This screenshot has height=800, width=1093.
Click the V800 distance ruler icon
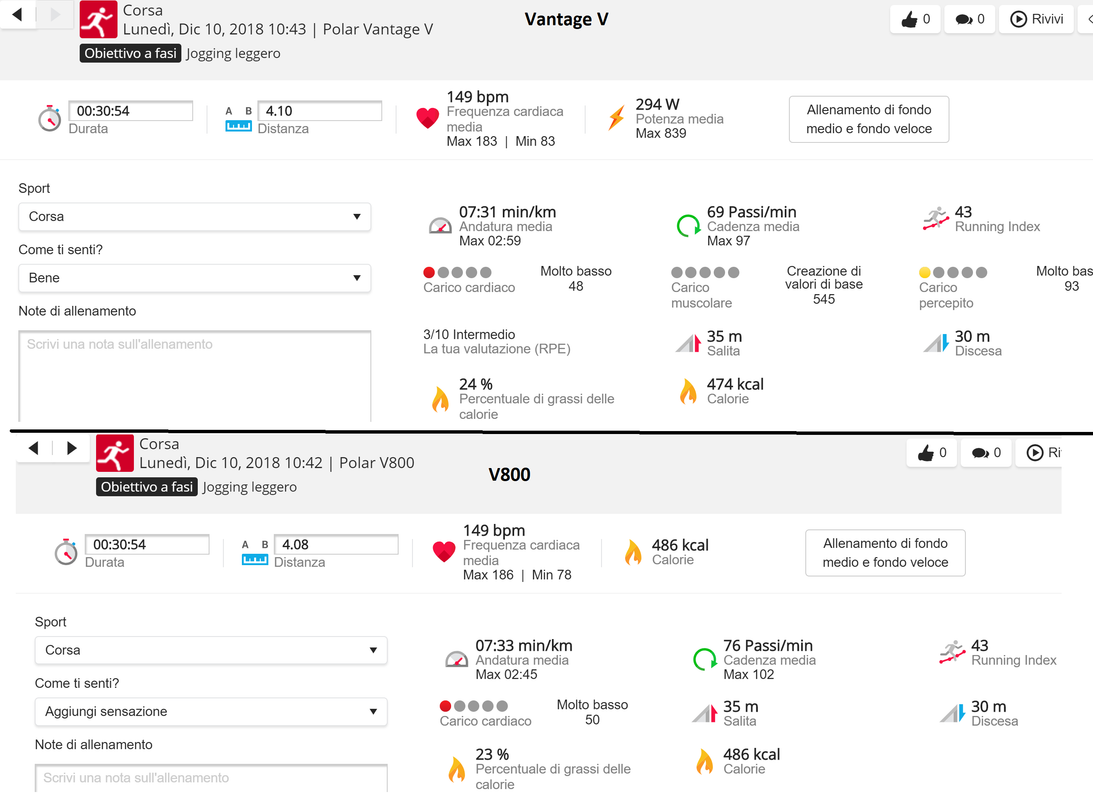[255, 560]
